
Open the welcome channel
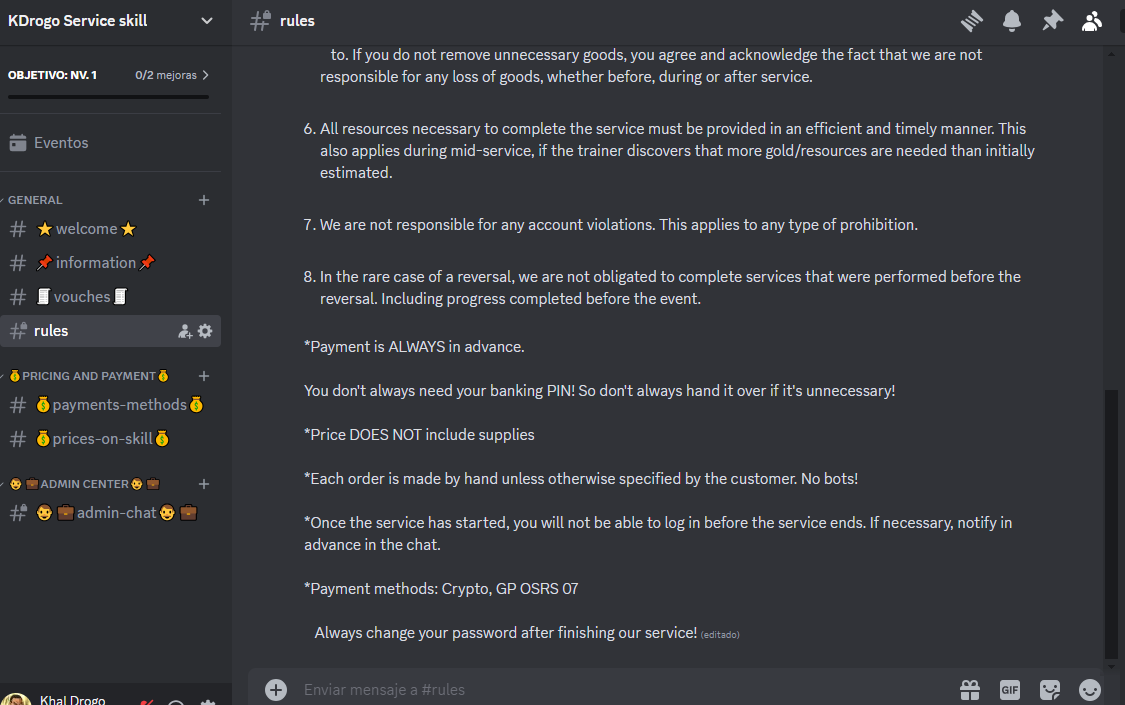(86, 229)
